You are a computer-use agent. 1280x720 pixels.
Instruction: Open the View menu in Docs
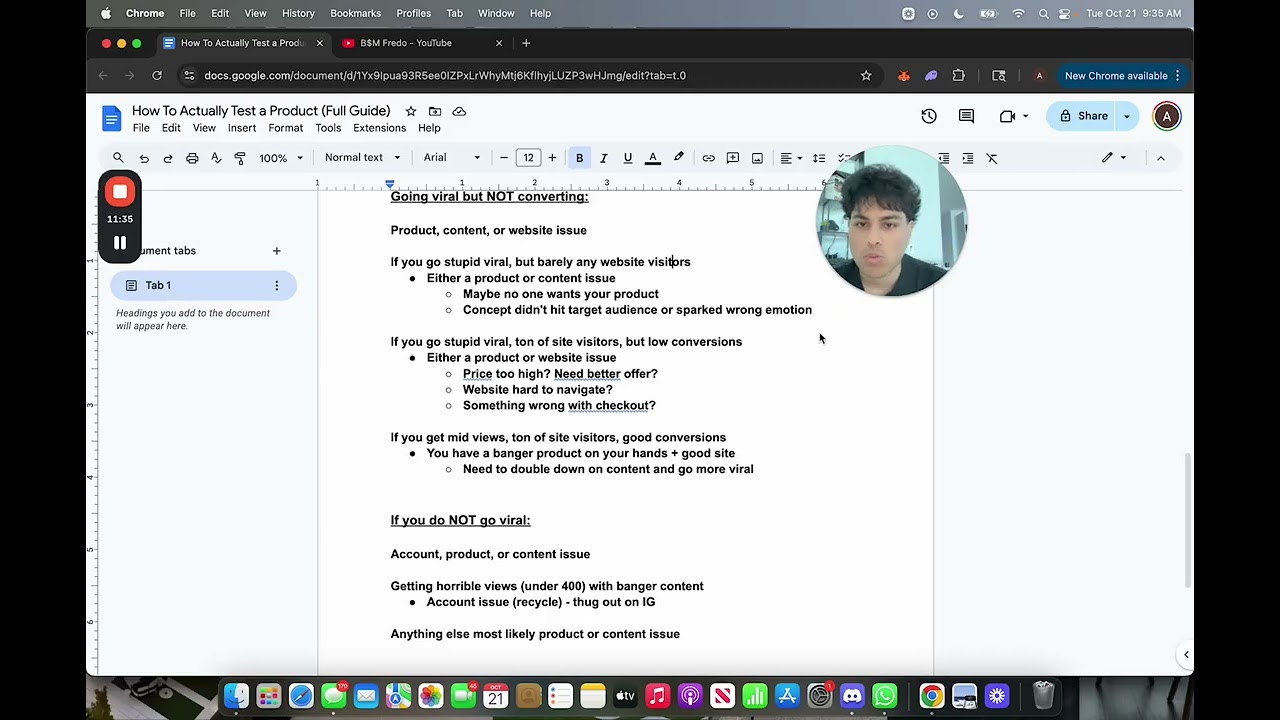point(204,128)
